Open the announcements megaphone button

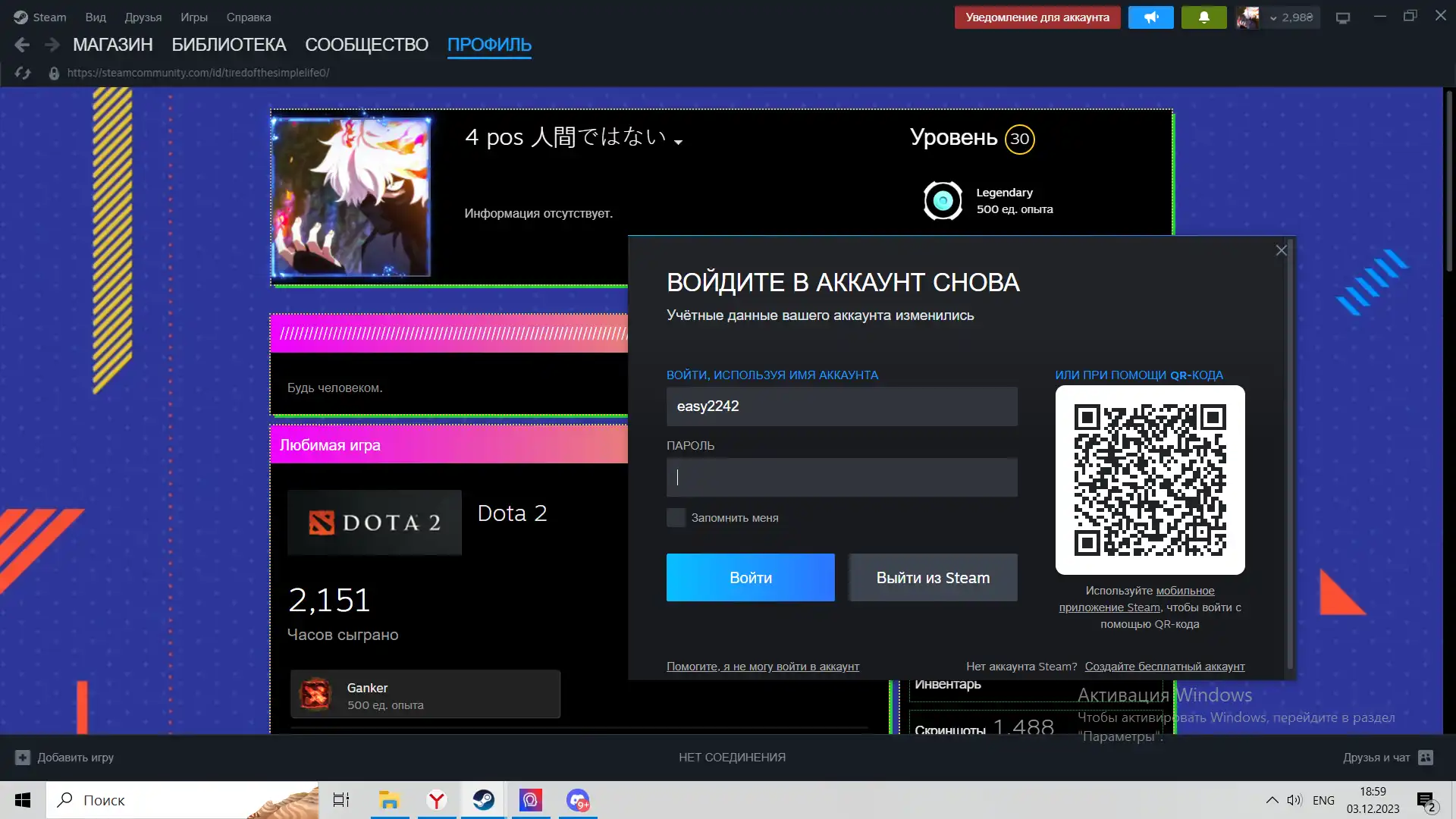(1150, 17)
